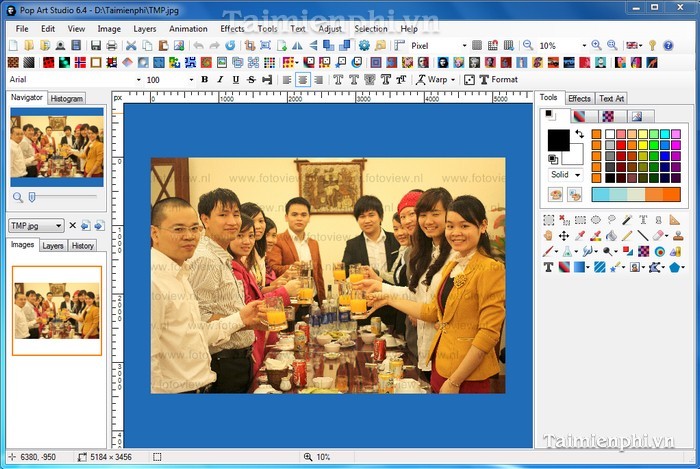
Task: Toggle Underline text formatting
Action: [x=236, y=80]
